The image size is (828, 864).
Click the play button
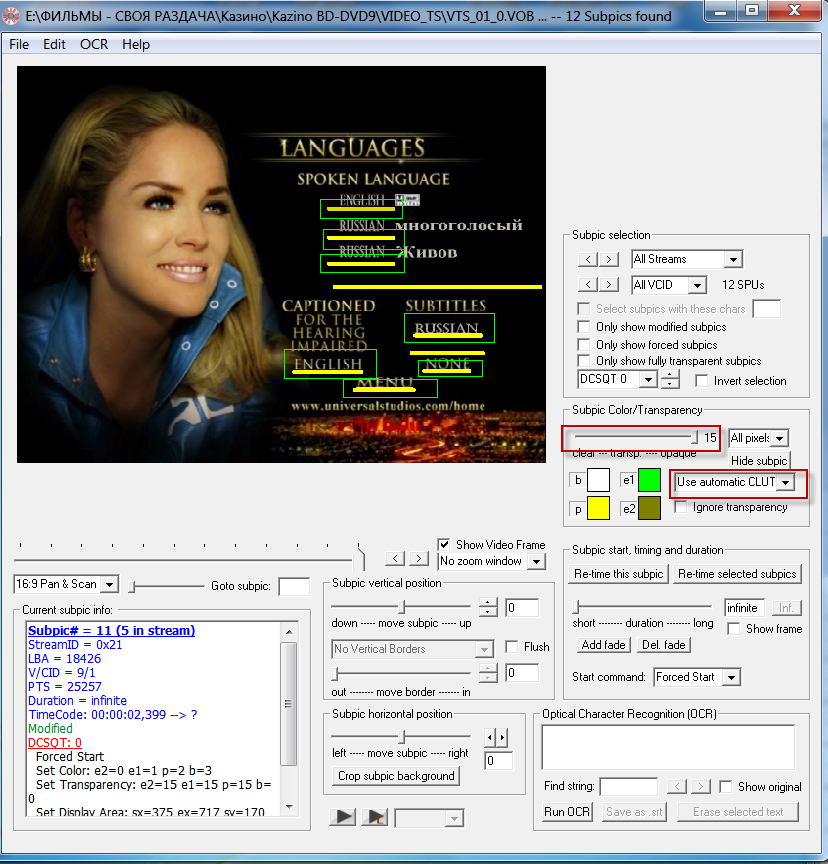tap(343, 817)
